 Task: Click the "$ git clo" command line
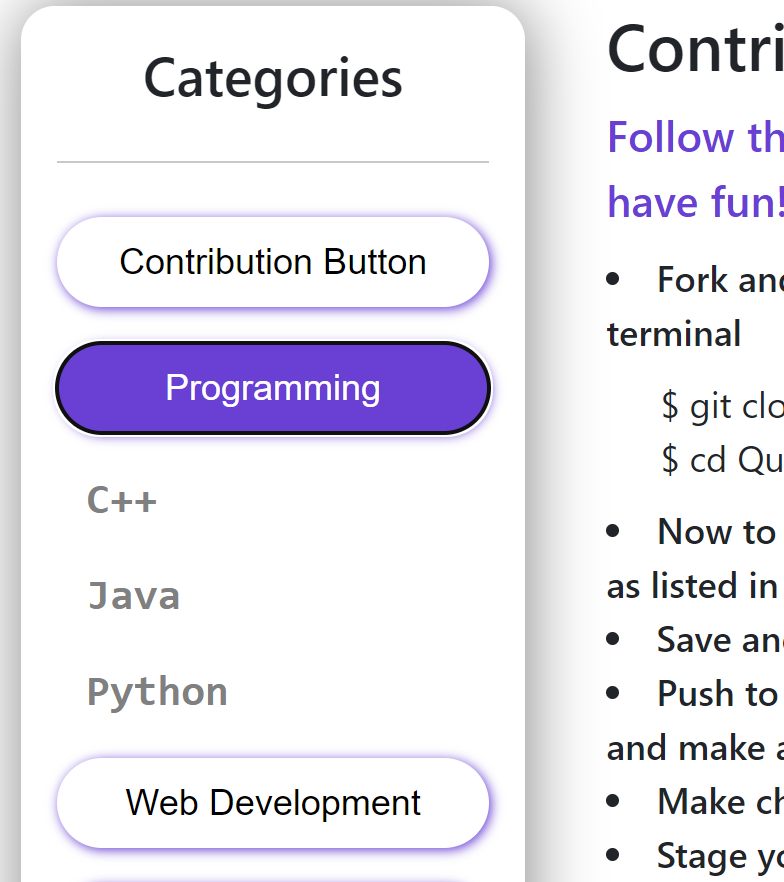point(722,406)
